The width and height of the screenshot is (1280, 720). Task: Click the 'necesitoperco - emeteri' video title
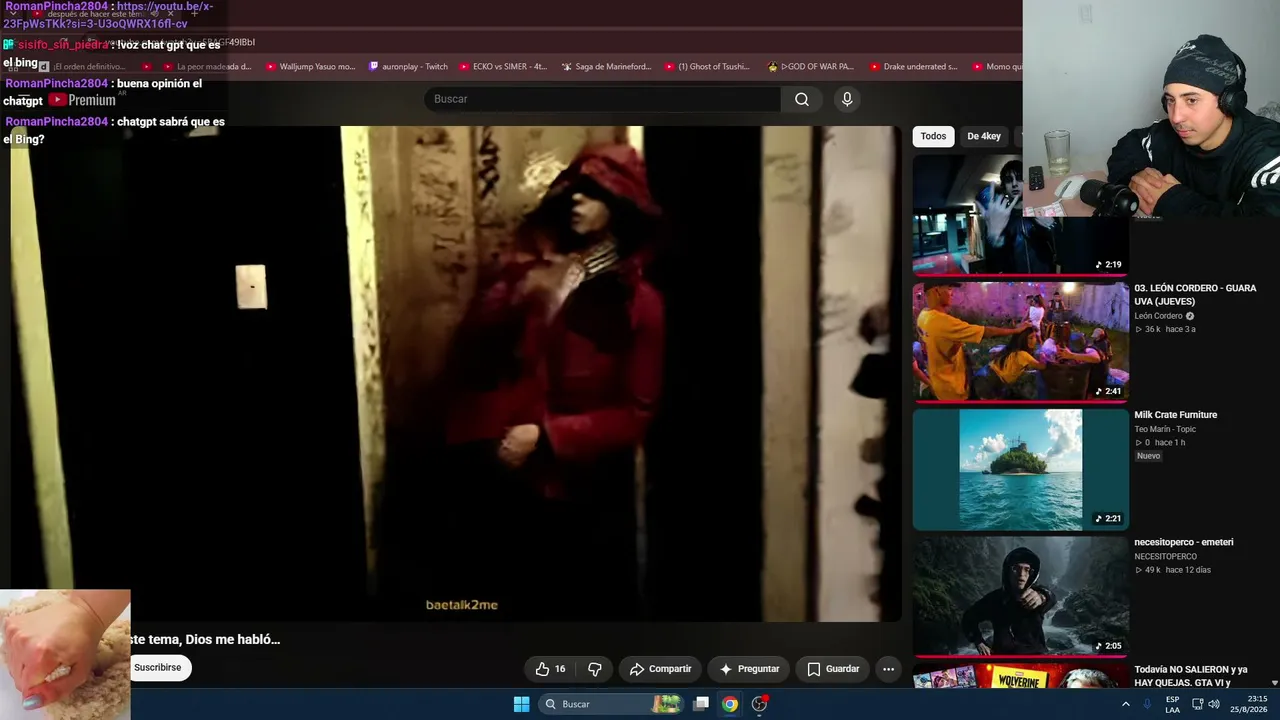[x=1183, y=542]
